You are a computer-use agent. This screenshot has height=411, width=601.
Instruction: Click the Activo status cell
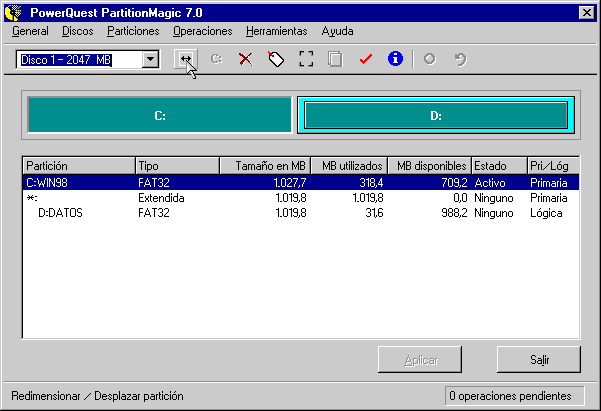coord(490,183)
